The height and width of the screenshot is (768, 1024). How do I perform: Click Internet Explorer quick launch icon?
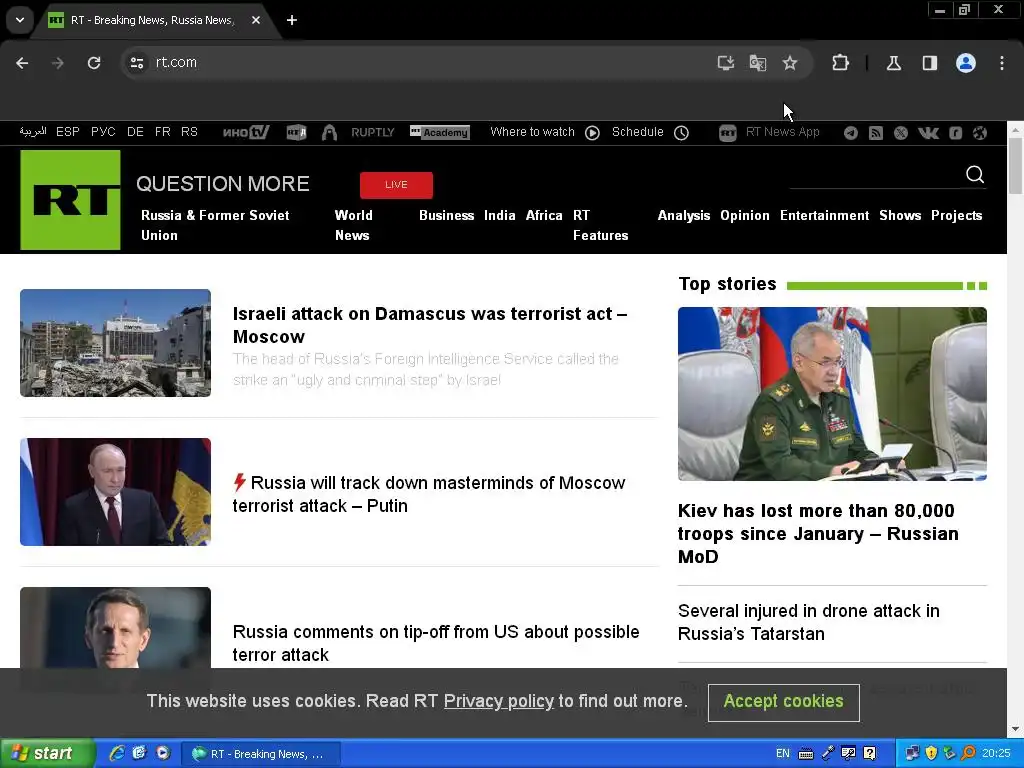[x=117, y=754]
